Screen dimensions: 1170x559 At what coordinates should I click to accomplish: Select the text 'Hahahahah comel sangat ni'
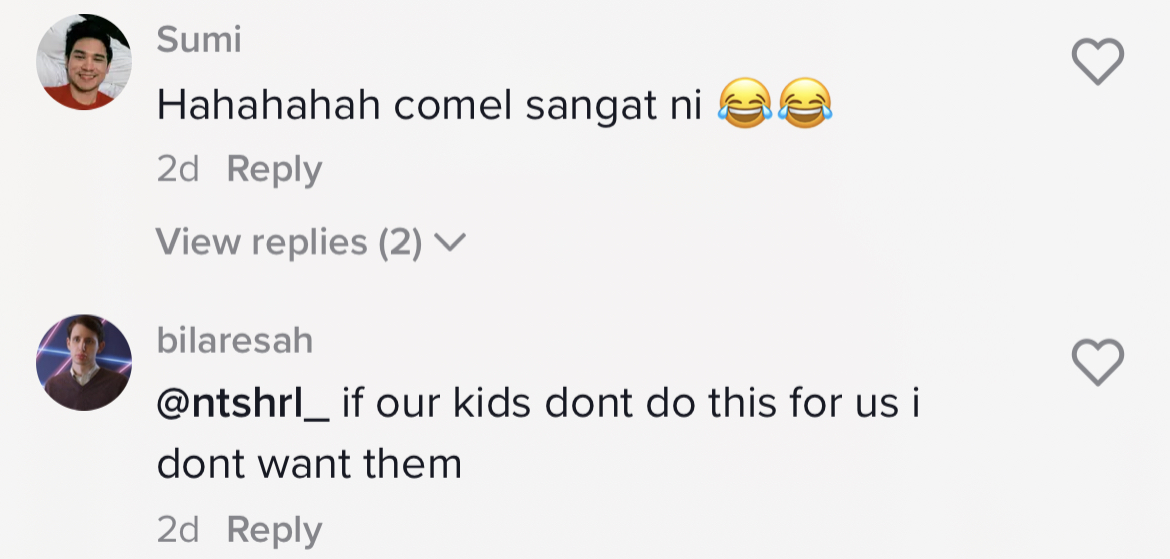pyautogui.click(x=427, y=106)
